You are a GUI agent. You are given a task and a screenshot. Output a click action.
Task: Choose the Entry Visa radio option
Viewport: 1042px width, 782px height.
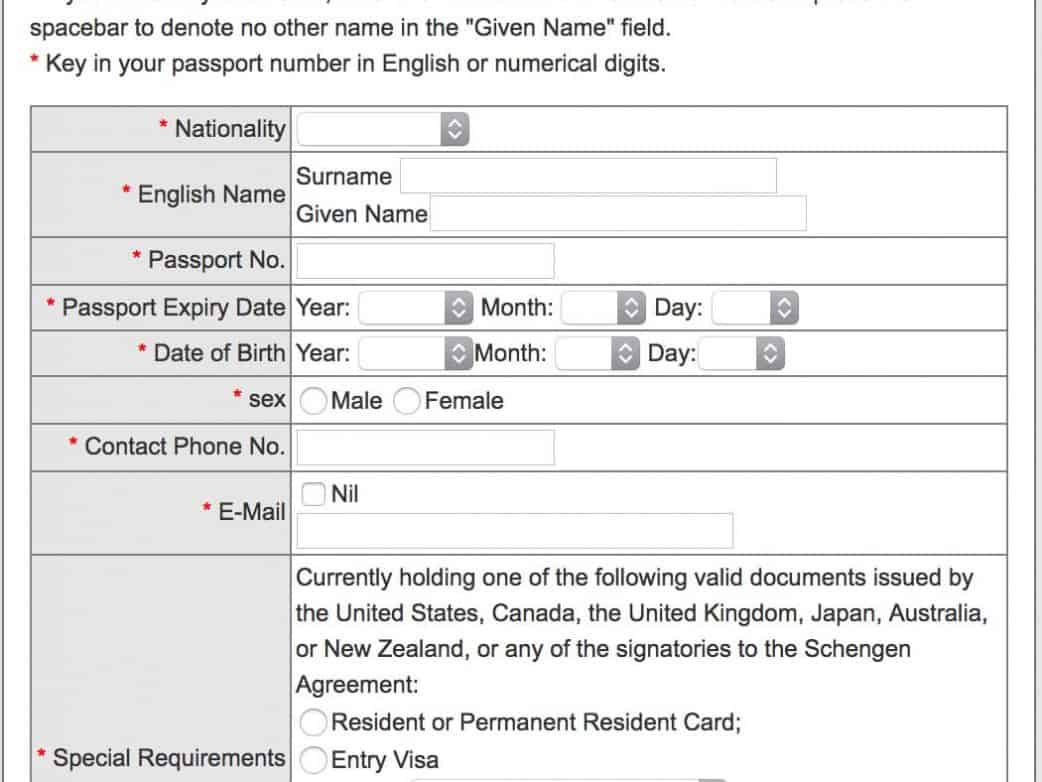[313, 760]
